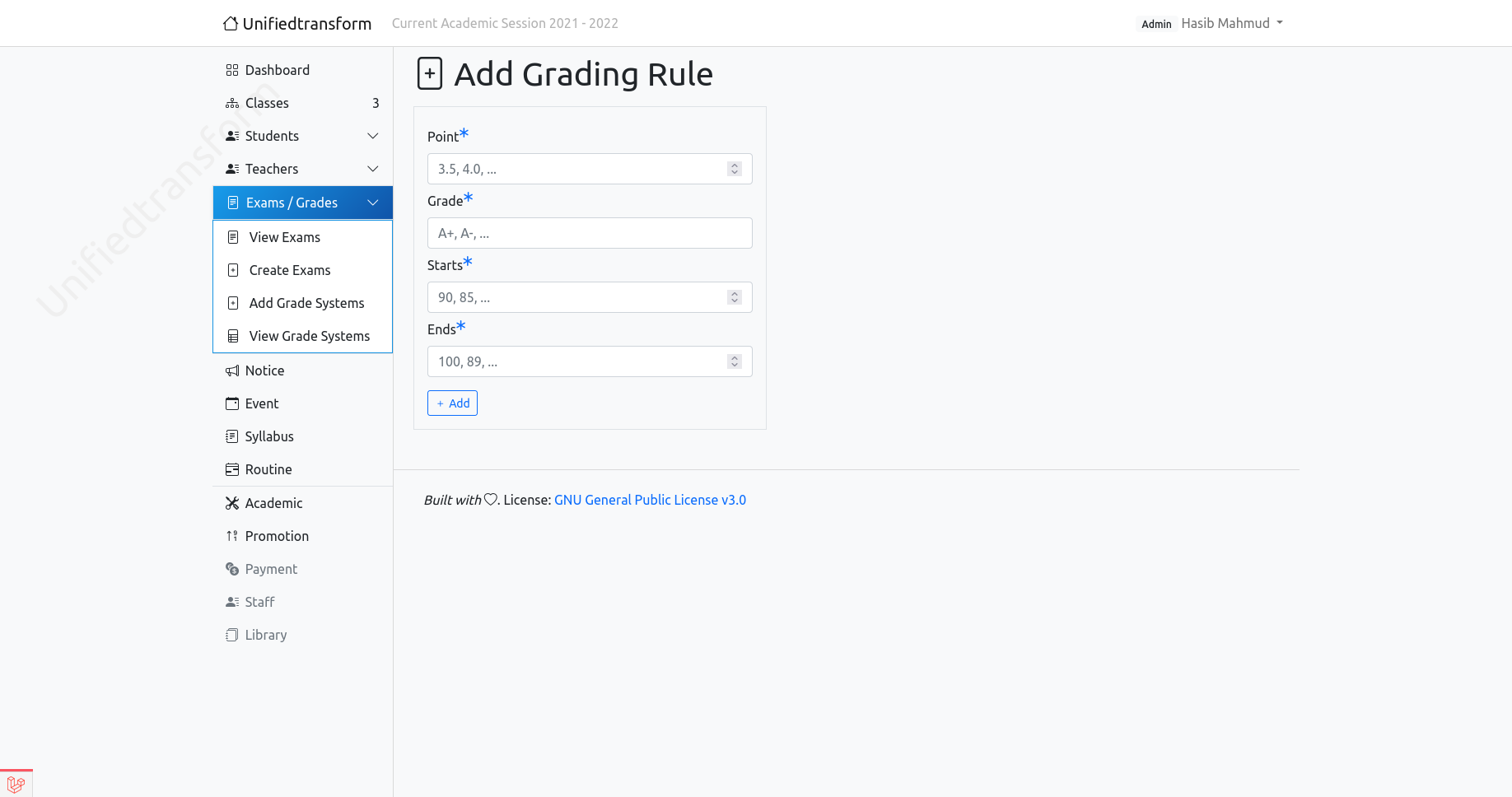This screenshot has height=797, width=1512.
Task: Click the View Exams icon
Action: (233, 237)
